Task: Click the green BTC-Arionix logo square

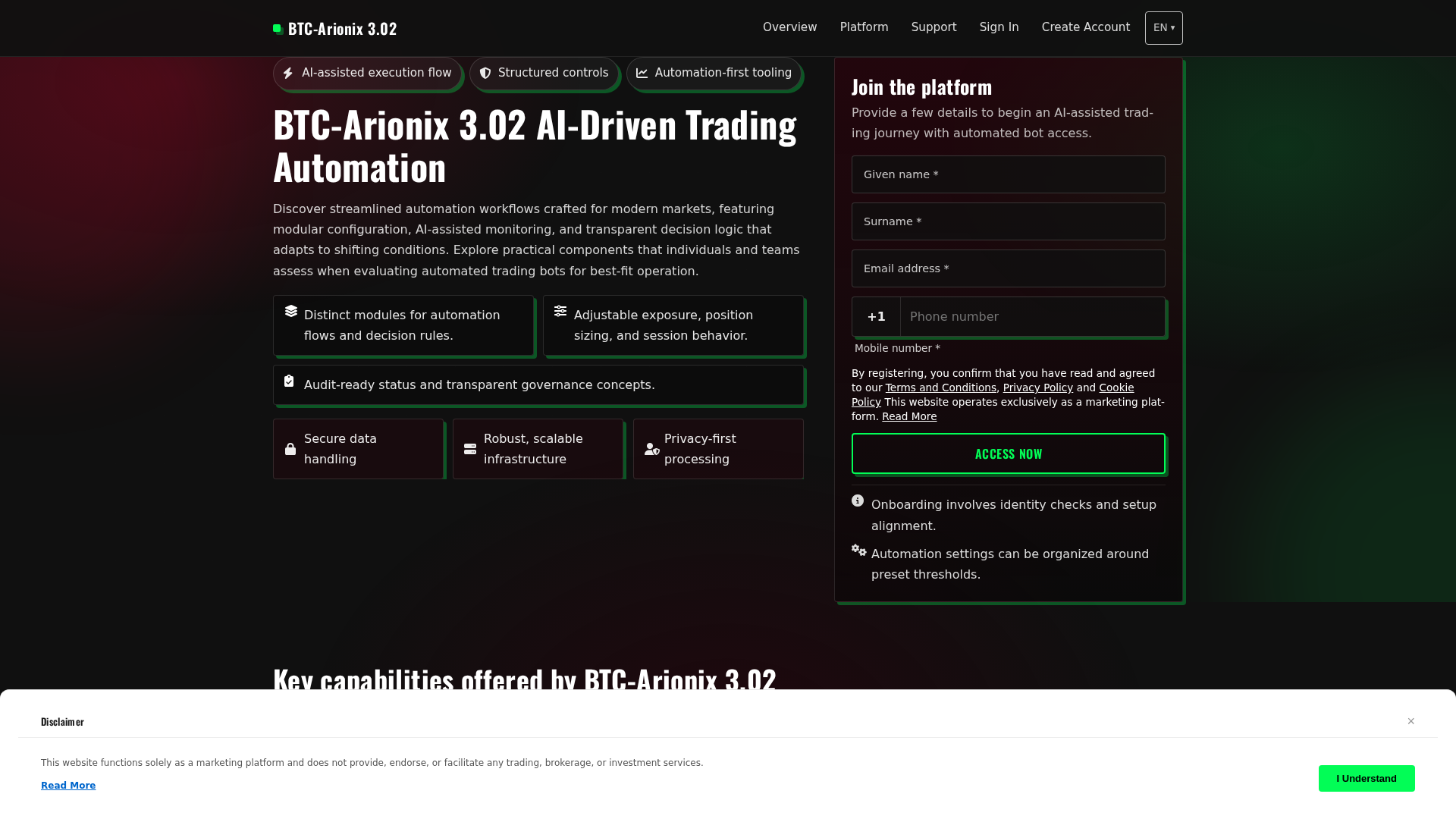Action: point(278,29)
